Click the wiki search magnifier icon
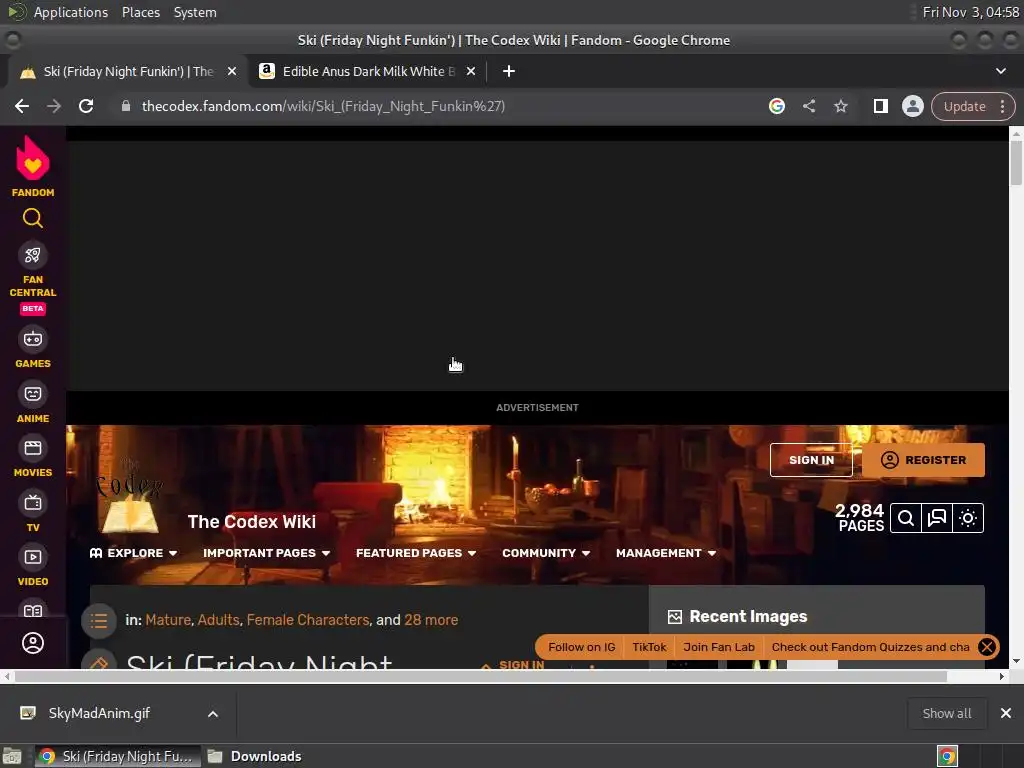 pyautogui.click(x=906, y=519)
